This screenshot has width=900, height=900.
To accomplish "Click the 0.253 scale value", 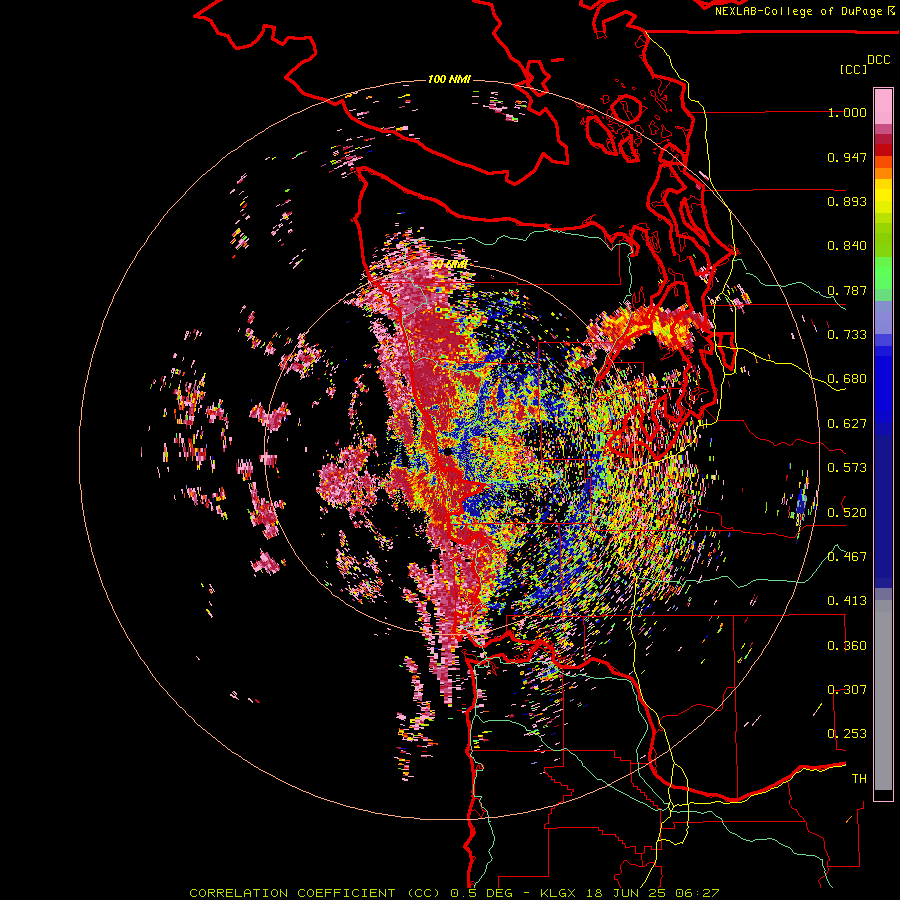I will tap(847, 734).
